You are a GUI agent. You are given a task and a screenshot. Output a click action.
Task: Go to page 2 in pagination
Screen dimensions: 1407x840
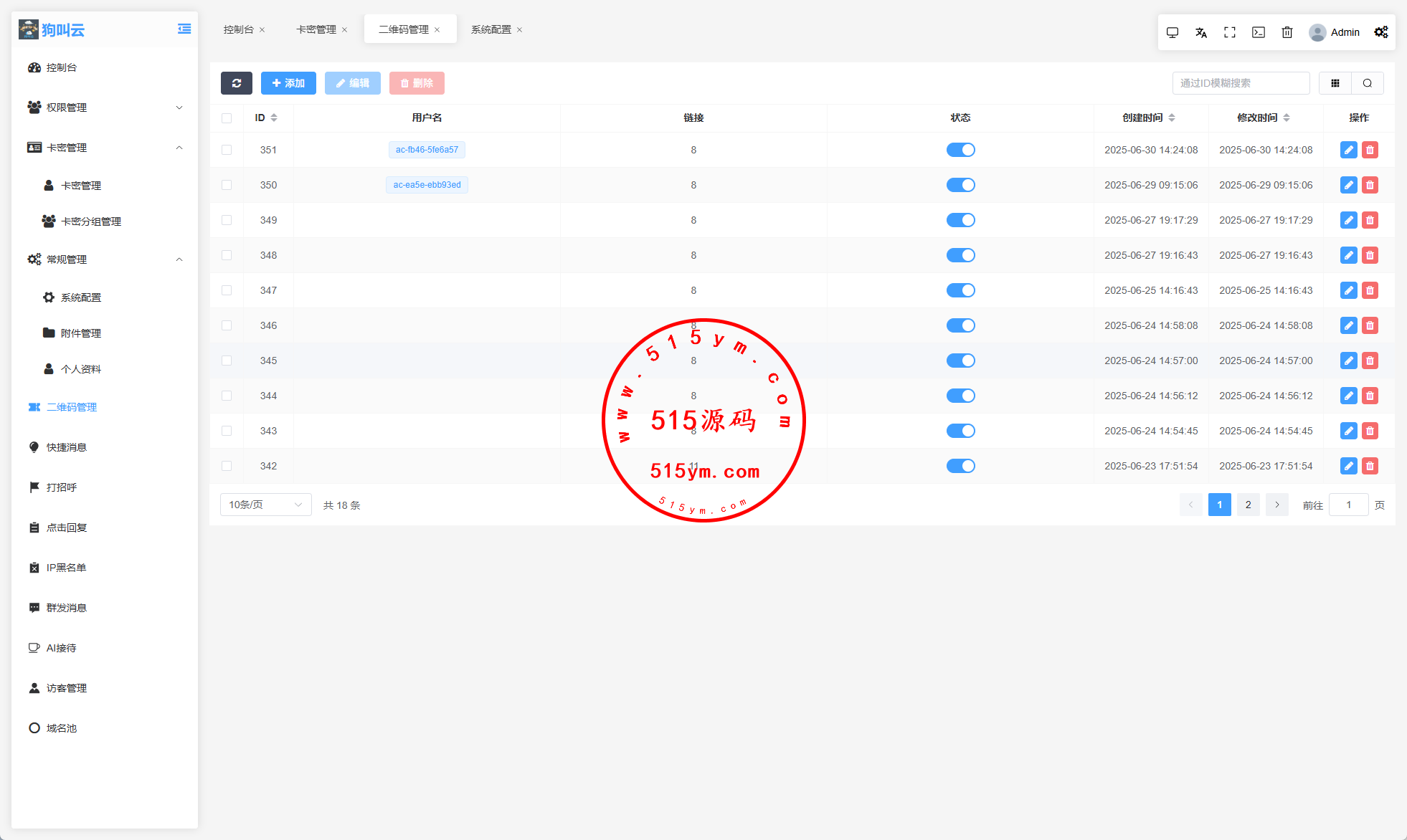coord(1248,505)
